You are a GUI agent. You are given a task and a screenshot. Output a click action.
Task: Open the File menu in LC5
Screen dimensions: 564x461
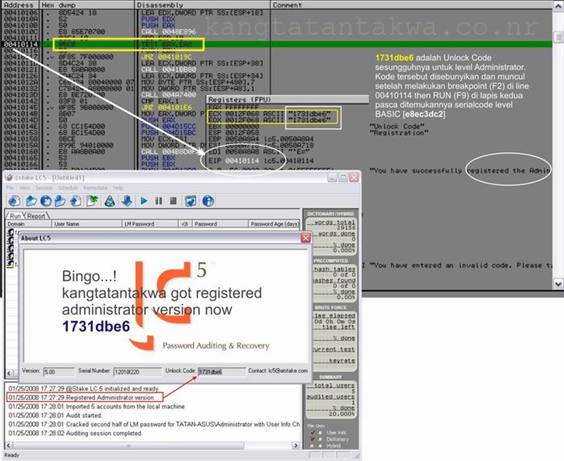point(10,188)
